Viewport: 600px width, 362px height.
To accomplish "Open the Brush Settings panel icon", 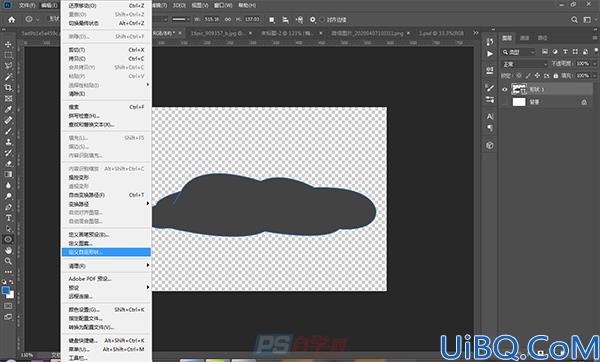I will click(490, 88).
